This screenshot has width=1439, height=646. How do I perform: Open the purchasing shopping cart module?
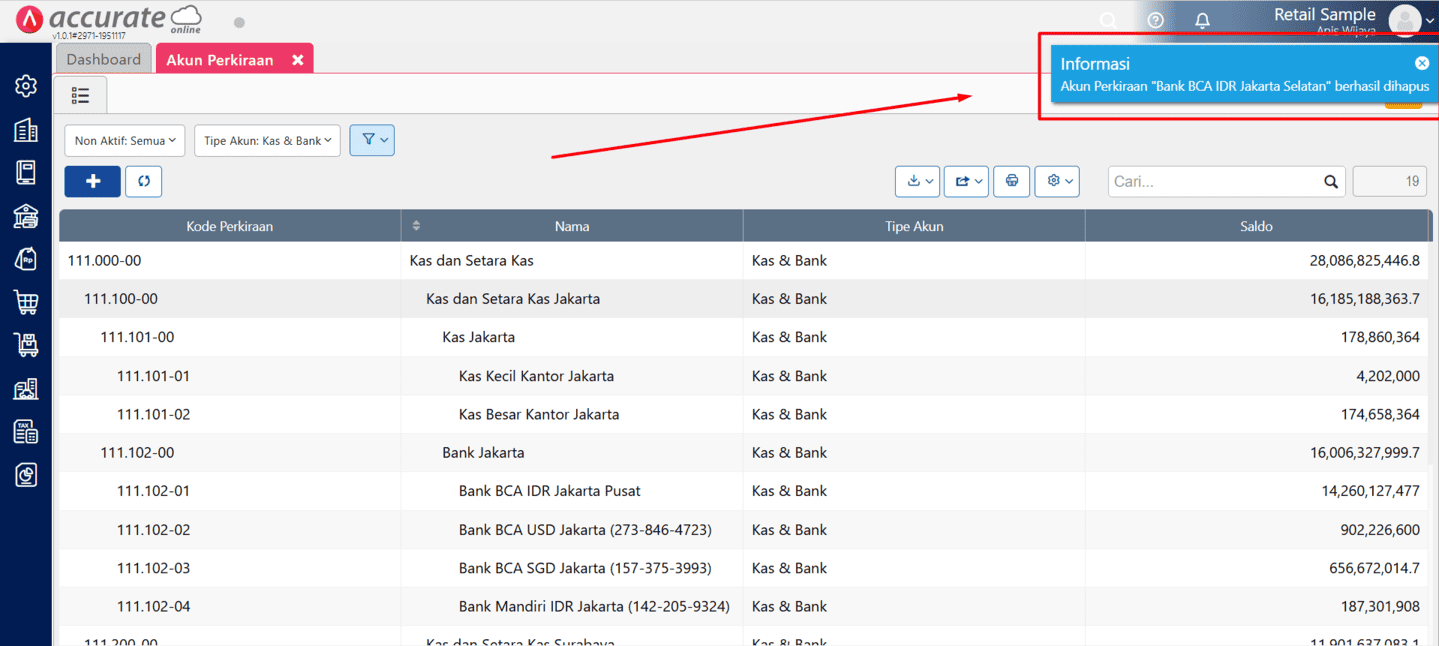point(26,302)
